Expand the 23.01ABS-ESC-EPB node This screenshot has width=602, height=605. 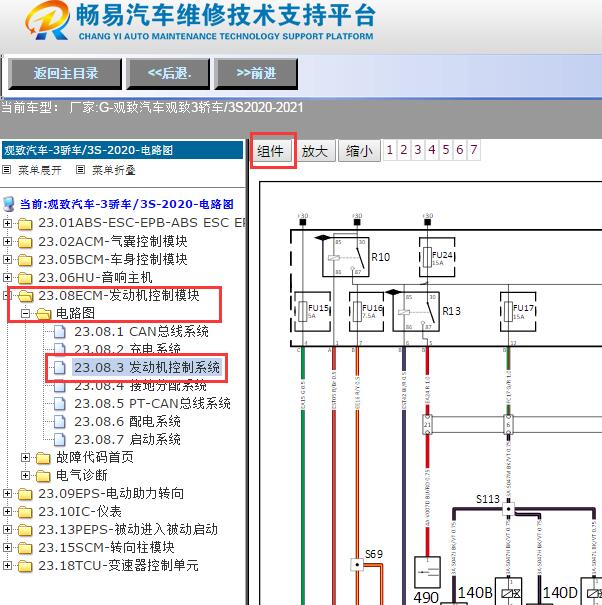tap(7, 223)
